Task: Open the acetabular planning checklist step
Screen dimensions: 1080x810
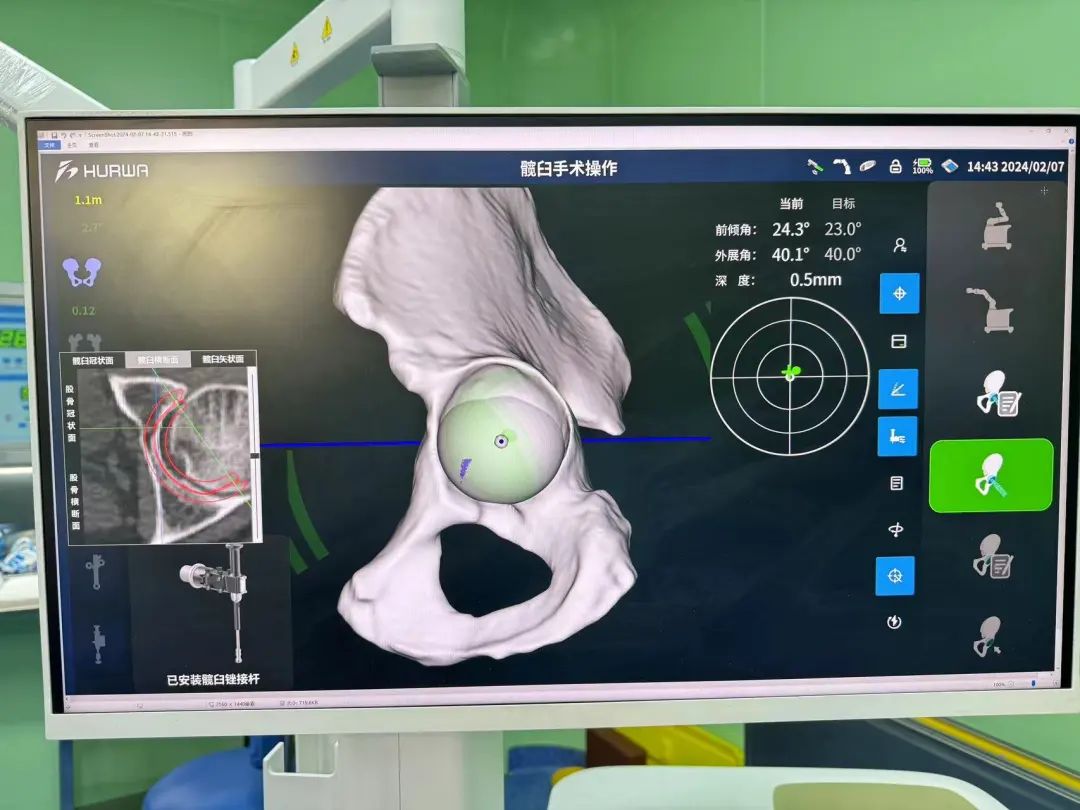Action: point(996,393)
